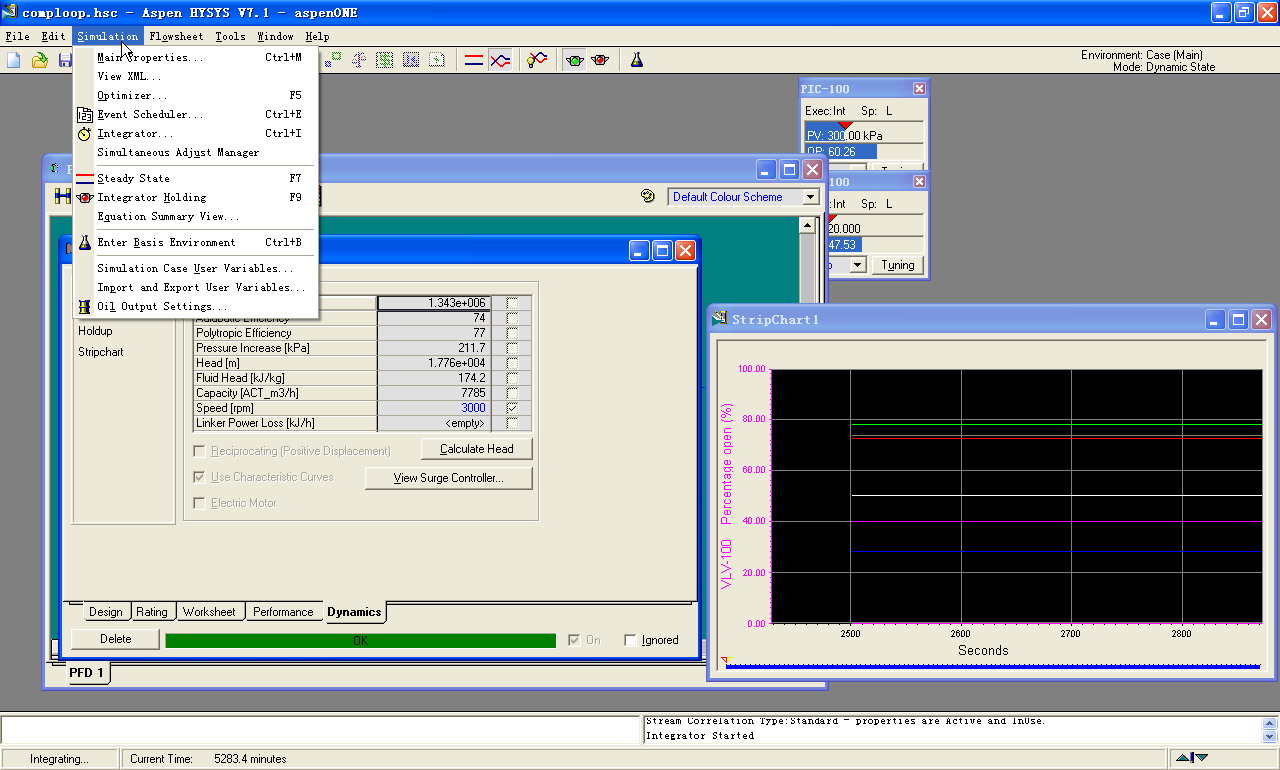Screen dimensions: 1280x770
Task: Toggle the Capacity [ACT_m3/h] checkbox
Action: click(x=512, y=393)
